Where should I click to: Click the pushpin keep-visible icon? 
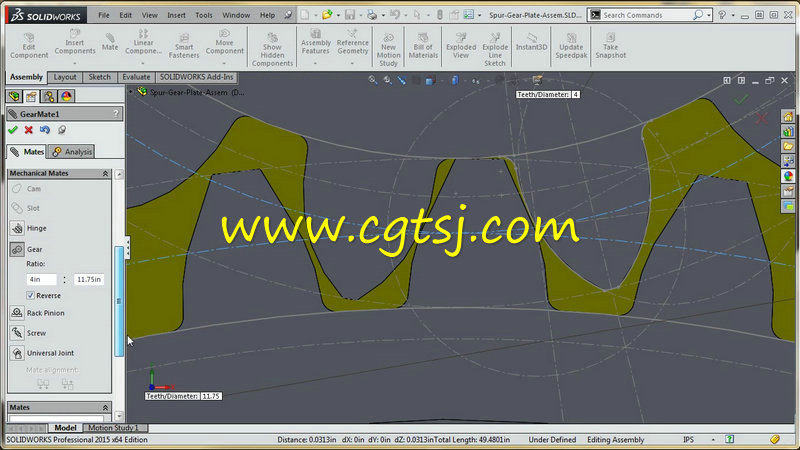pos(62,130)
